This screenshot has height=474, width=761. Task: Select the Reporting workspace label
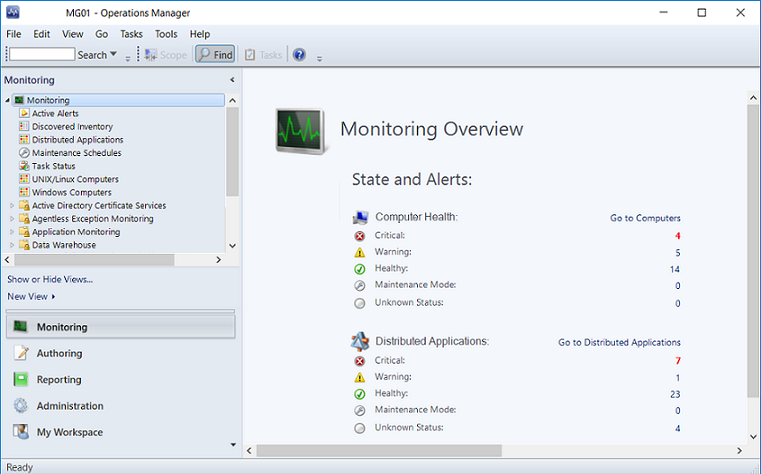[x=59, y=379]
